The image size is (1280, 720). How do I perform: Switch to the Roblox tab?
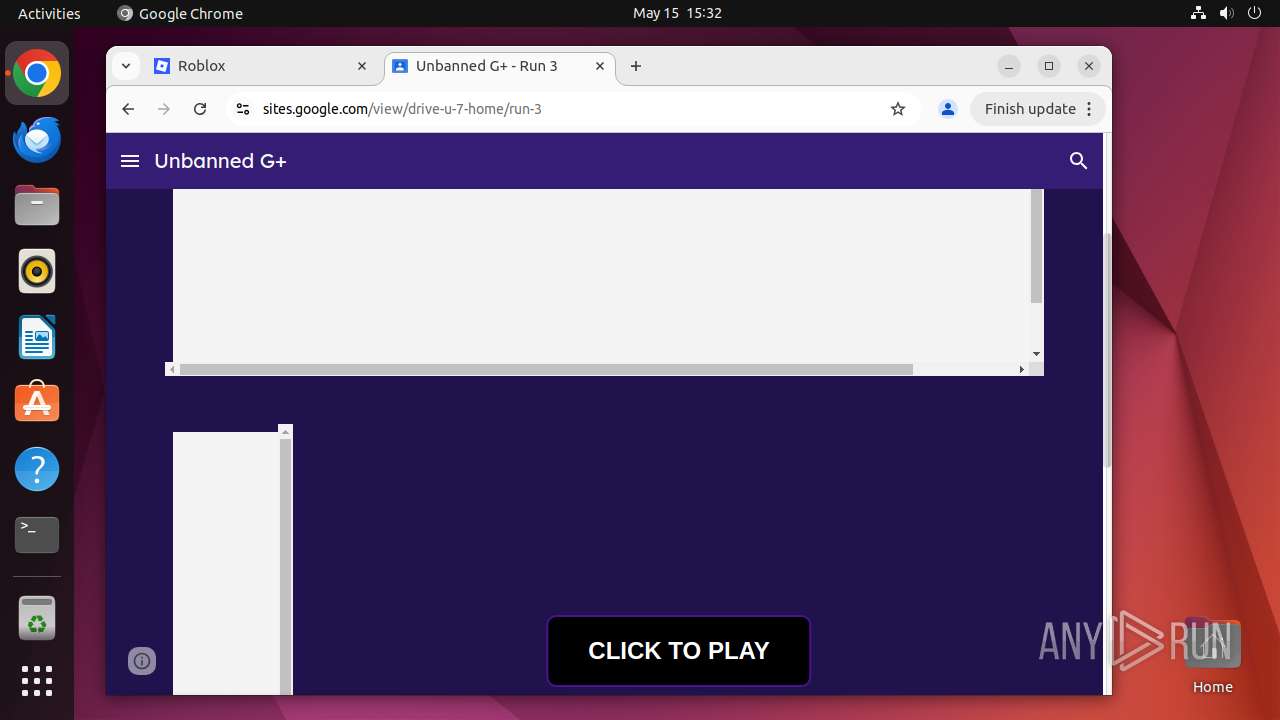pos(262,66)
